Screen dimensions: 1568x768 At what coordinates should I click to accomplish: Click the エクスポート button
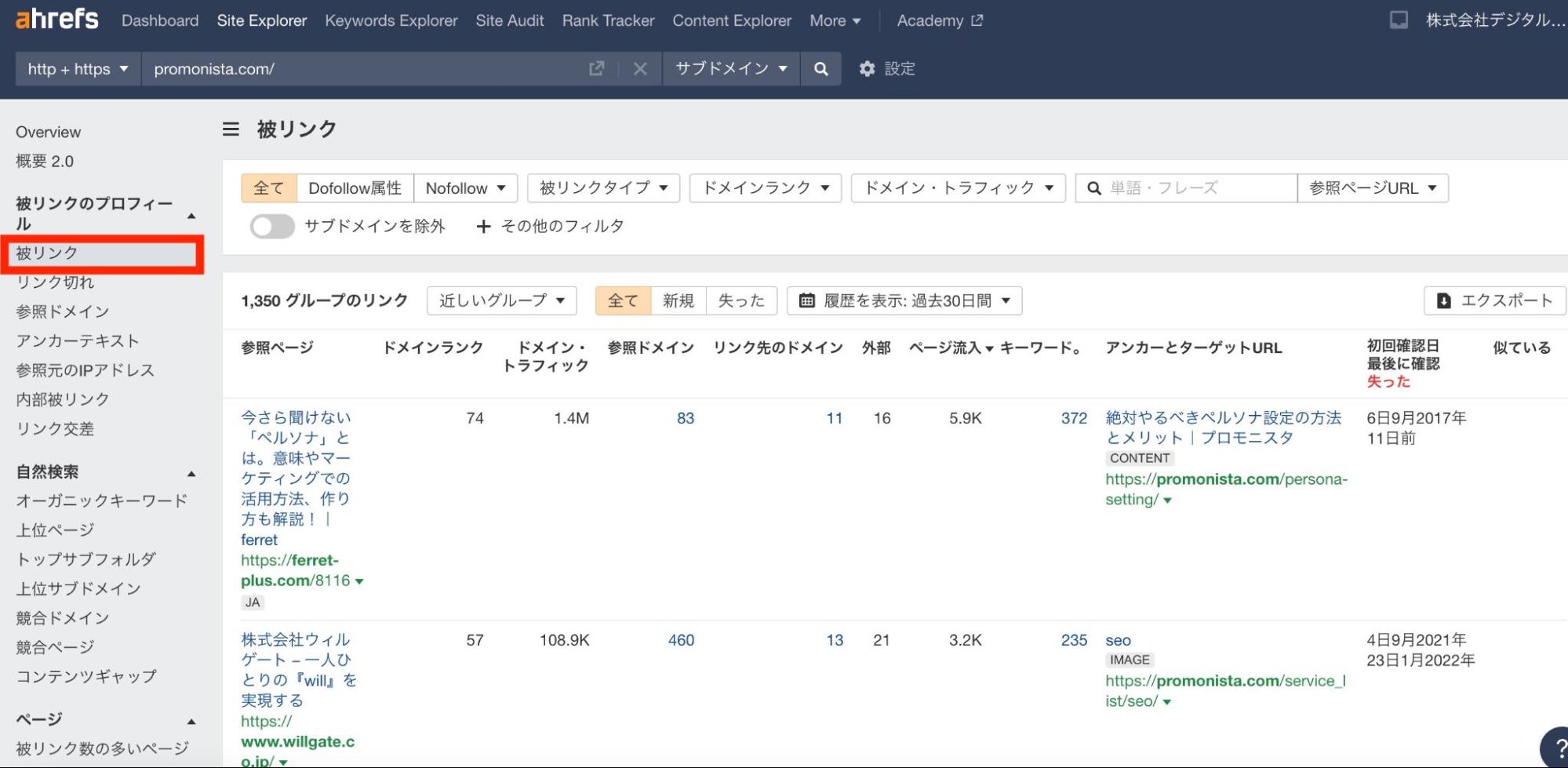coord(1495,301)
